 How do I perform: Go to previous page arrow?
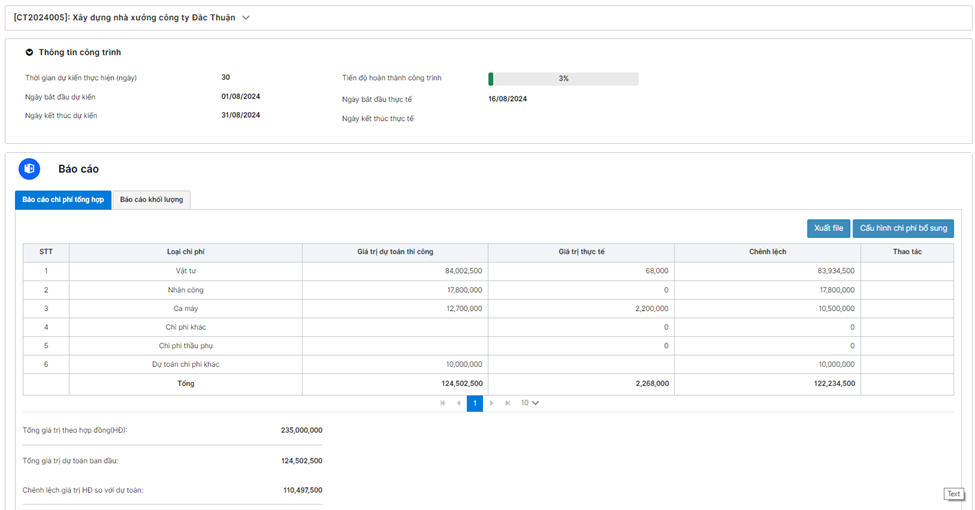click(459, 403)
